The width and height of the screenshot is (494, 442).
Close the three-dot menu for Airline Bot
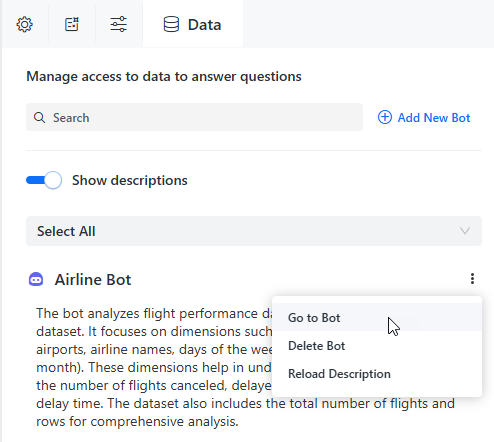click(472, 279)
